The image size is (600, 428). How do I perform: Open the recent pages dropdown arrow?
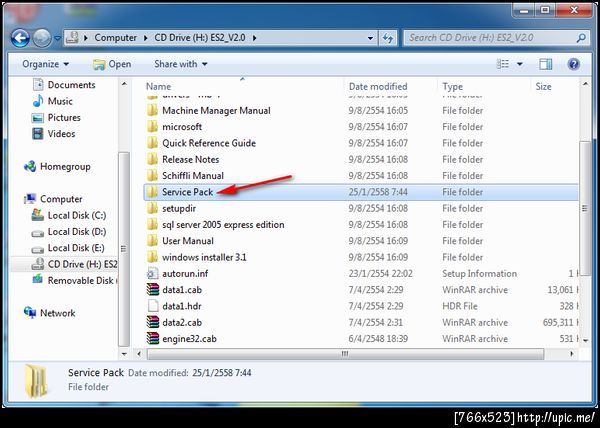click(x=57, y=38)
